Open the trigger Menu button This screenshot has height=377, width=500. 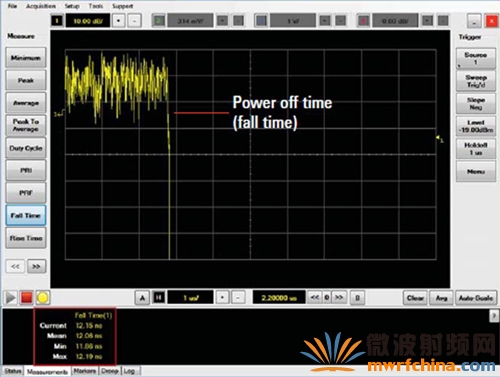476,171
